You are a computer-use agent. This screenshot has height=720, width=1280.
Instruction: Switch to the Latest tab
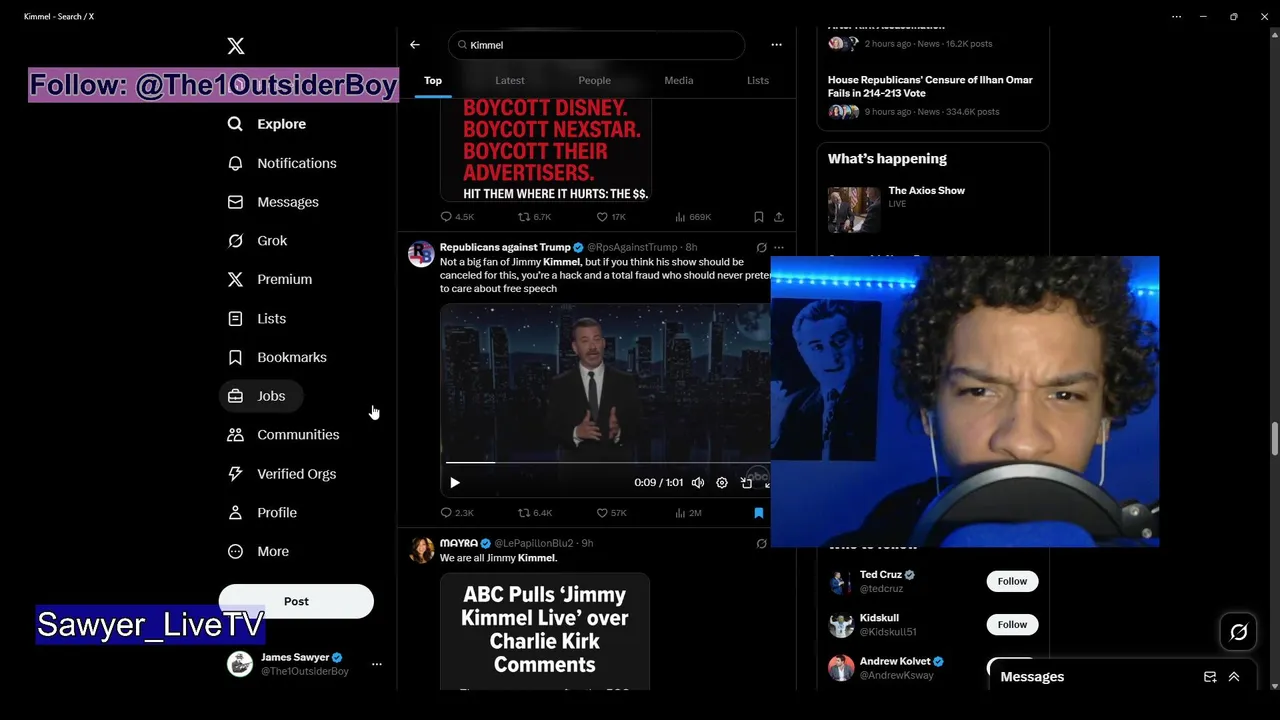[x=510, y=80]
